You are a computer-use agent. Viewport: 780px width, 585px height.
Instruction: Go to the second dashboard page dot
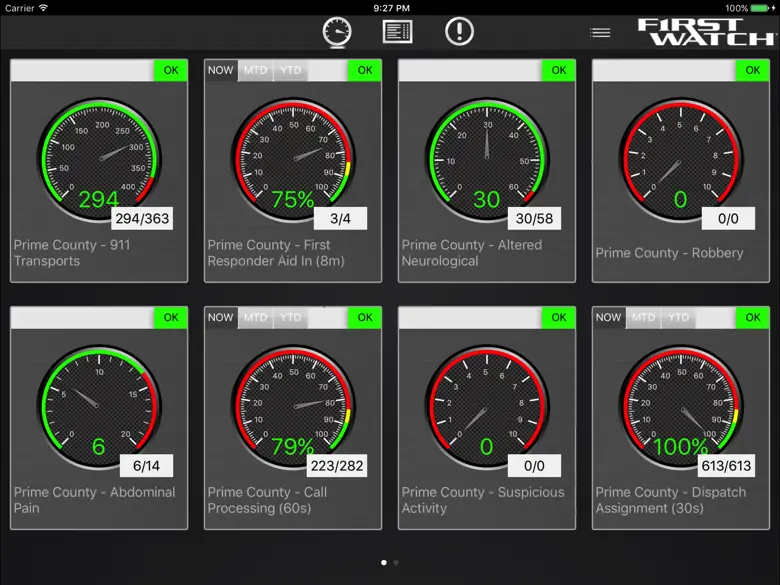click(396, 563)
